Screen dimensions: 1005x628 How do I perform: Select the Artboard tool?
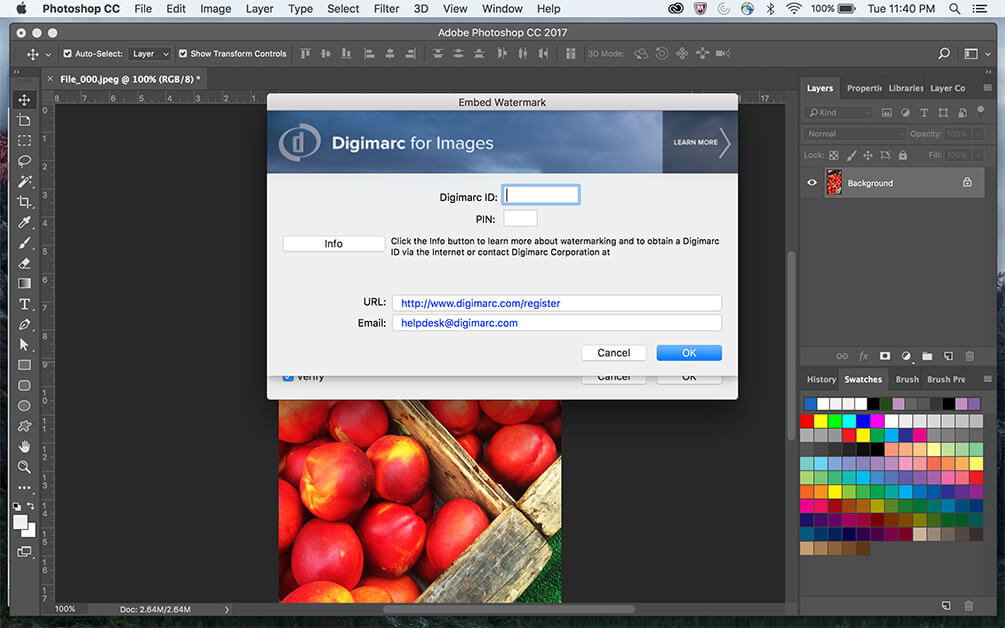(24, 120)
